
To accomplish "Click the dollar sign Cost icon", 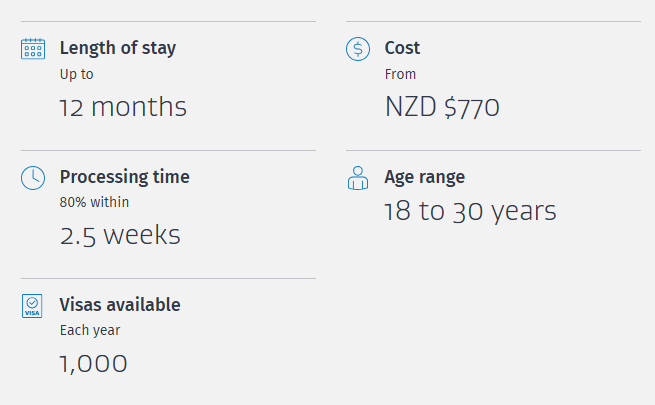I will (358, 49).
